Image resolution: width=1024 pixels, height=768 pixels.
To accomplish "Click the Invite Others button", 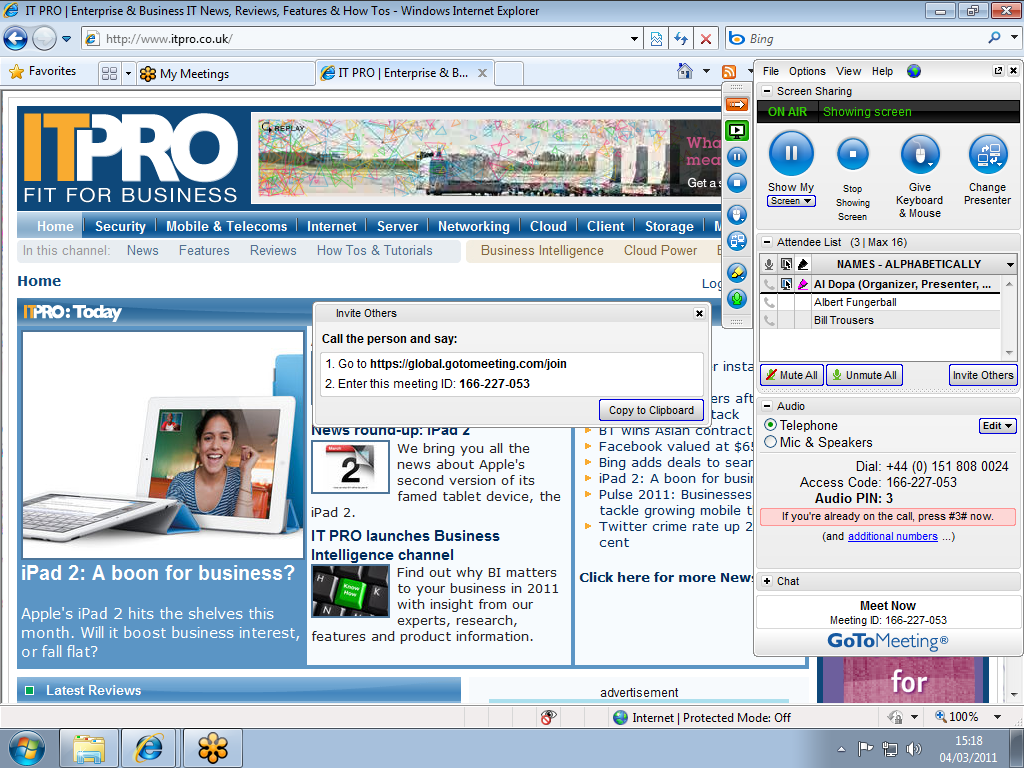I will (983, 375).
